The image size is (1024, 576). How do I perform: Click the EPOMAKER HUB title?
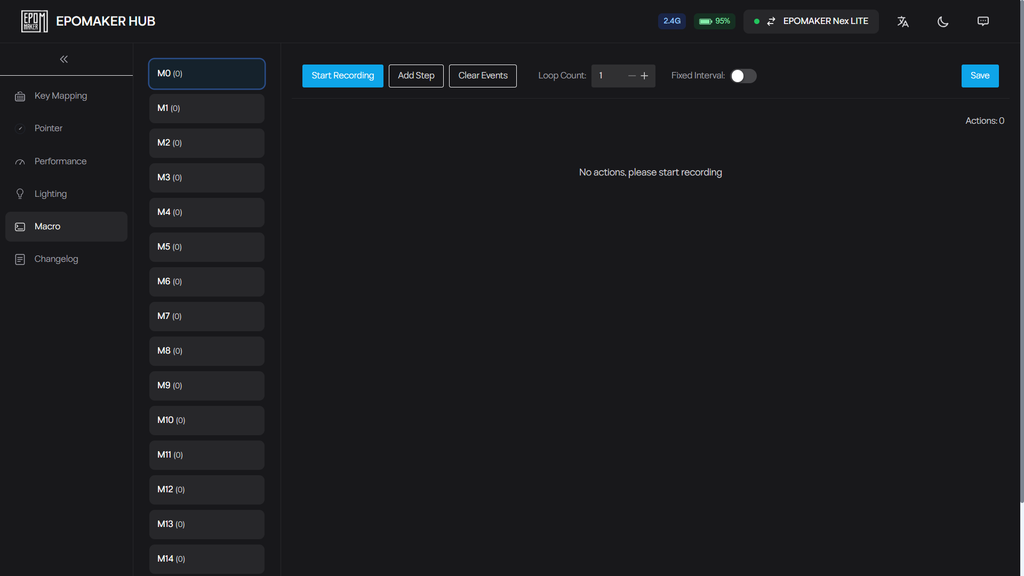click(106, 22)
